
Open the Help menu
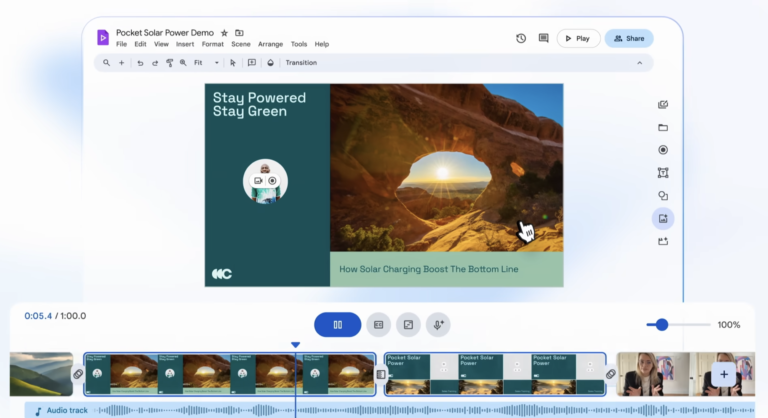click(322, 44)
